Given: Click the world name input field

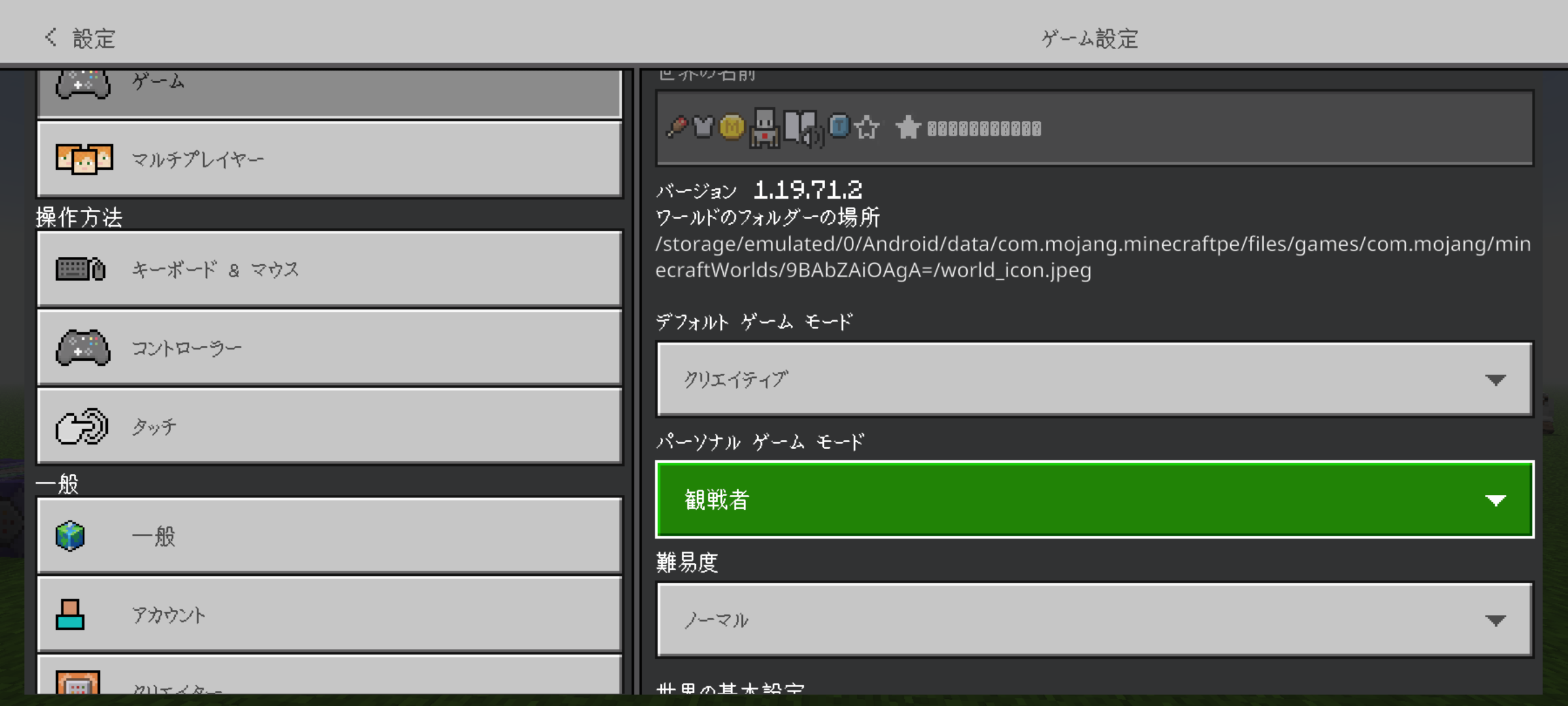Looking at the screenshot, I should click(x=1094, y=128).
